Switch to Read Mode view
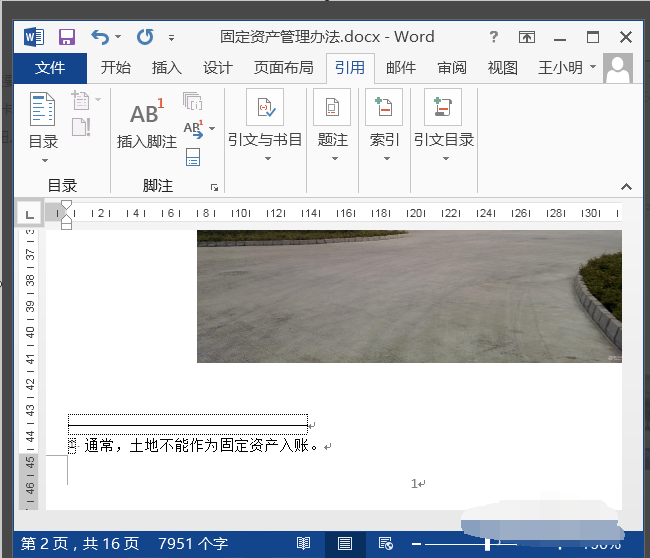This screenshot has height=558, width=650. (x=304, y=544)
